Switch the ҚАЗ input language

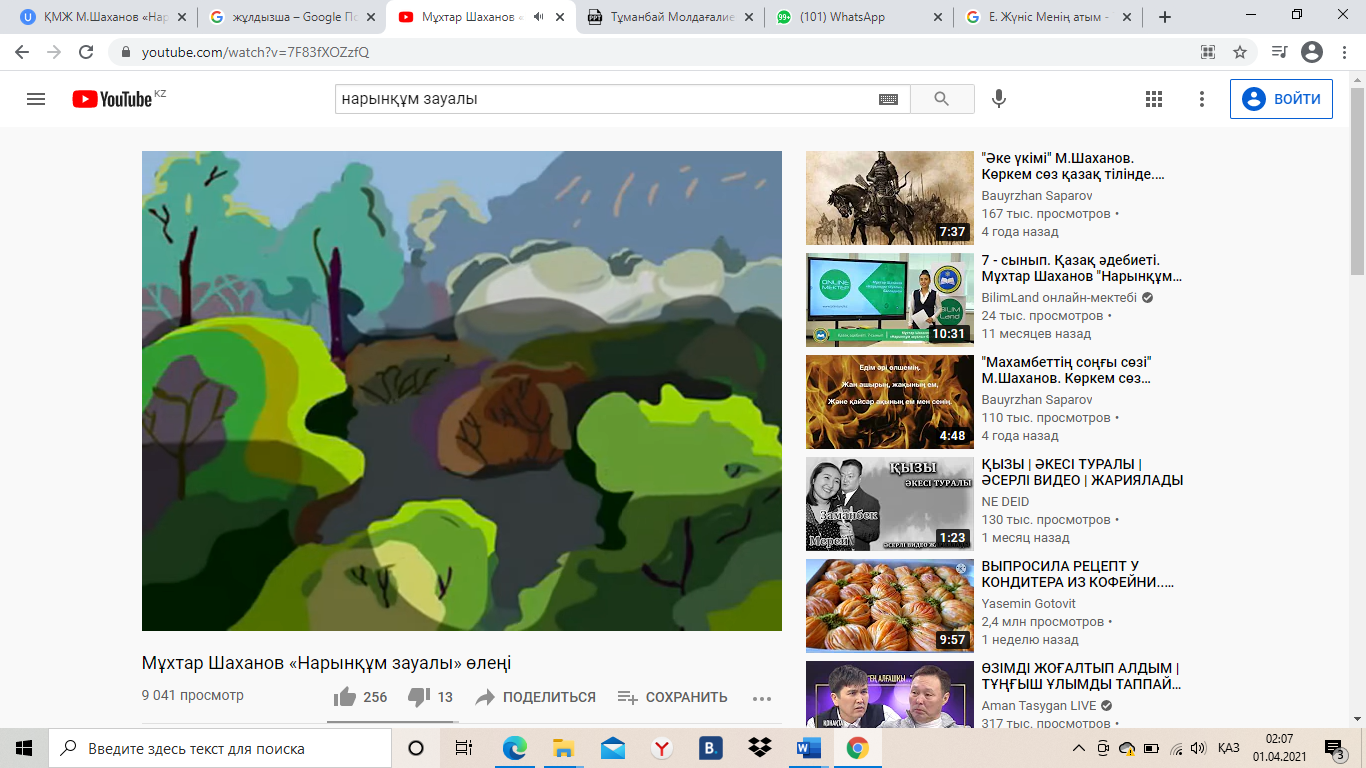(x=1229, y=748)
